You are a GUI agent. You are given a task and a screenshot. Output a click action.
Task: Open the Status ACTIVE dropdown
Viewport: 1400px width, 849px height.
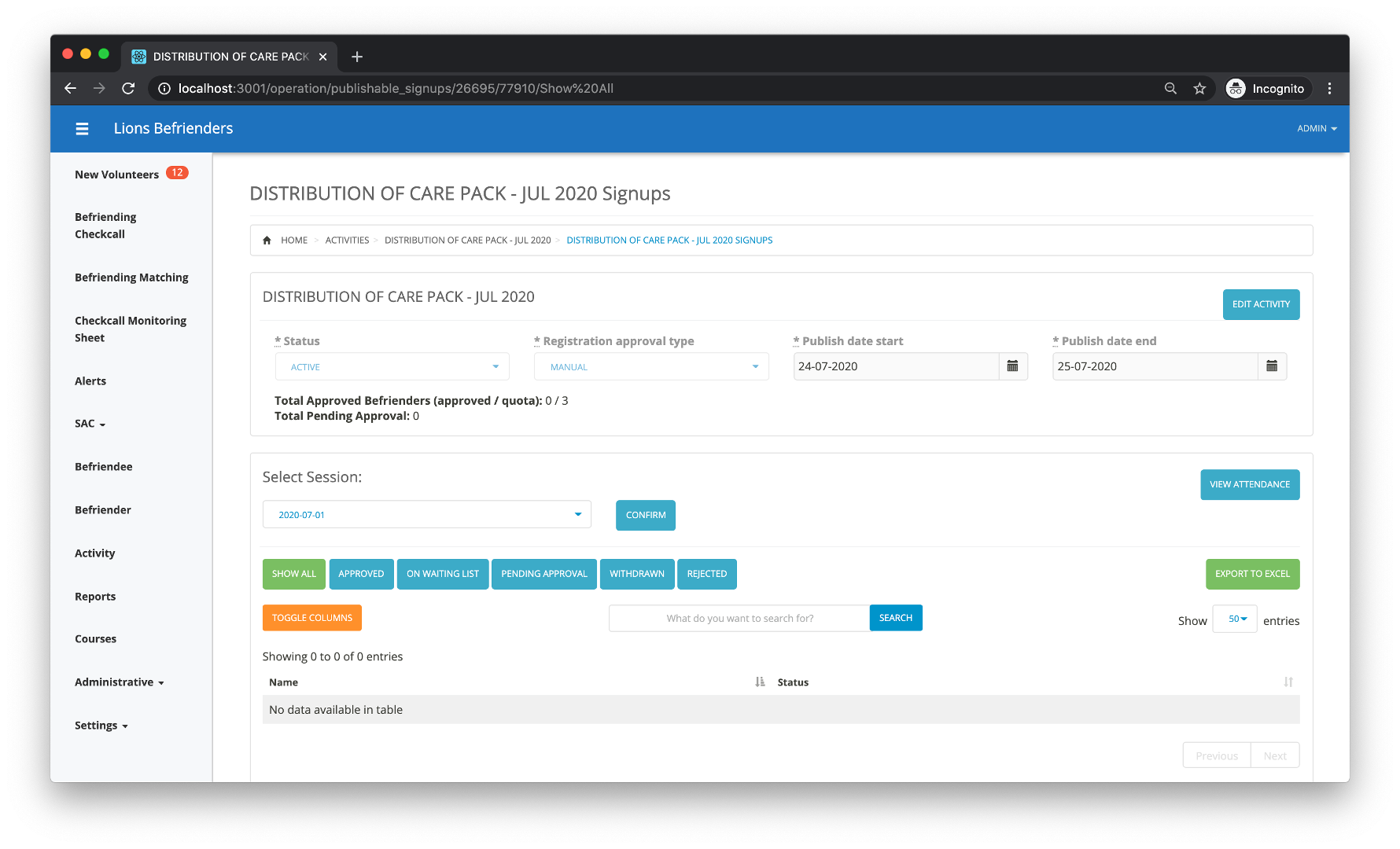[392, 367]
